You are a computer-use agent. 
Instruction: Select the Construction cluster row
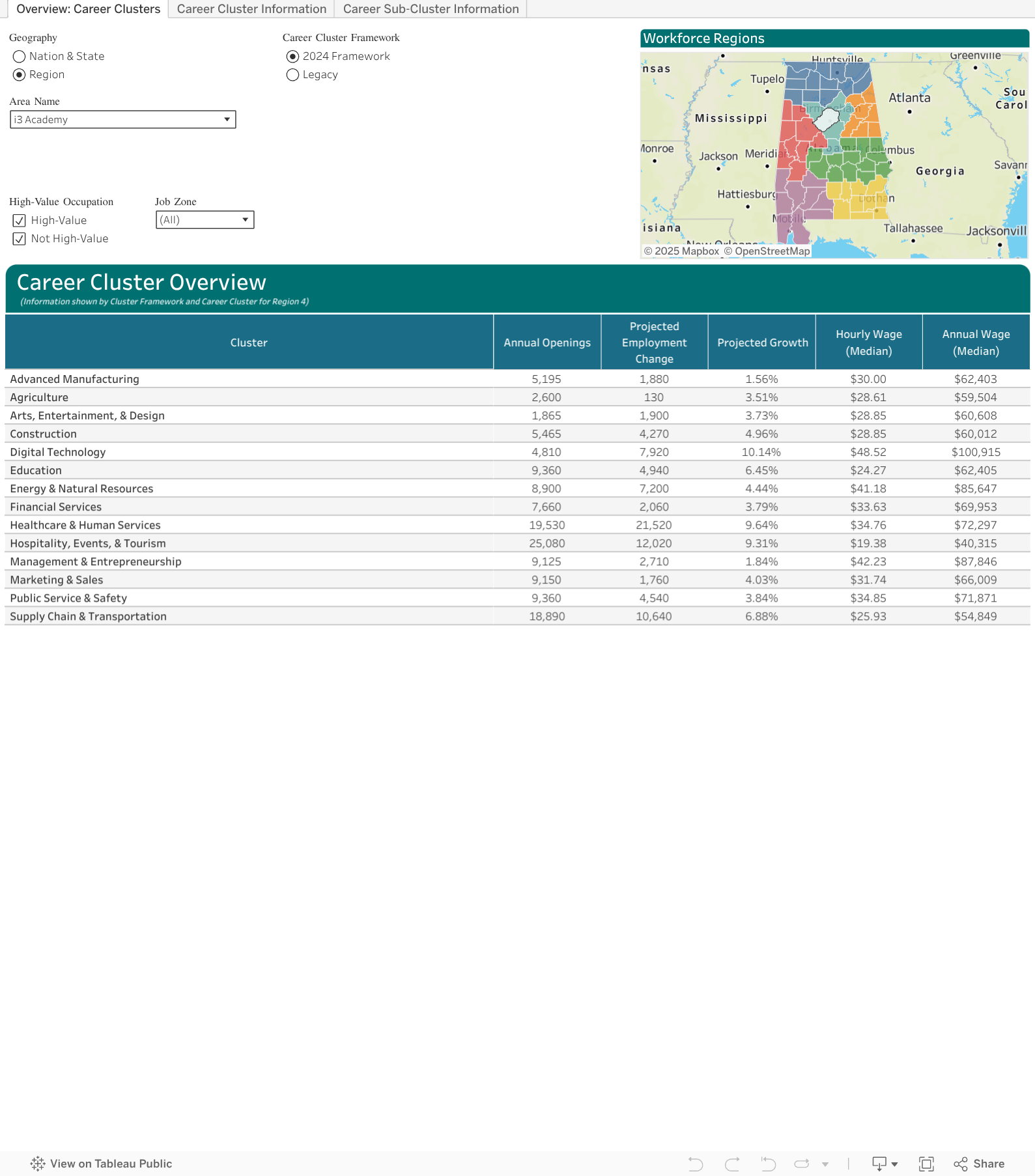(517, 434)
